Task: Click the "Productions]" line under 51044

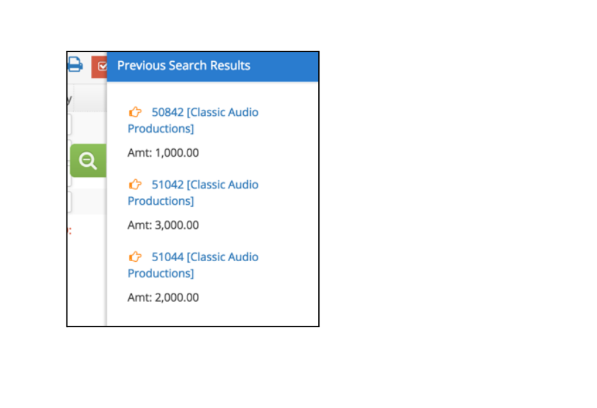Action: pos(161,273)
